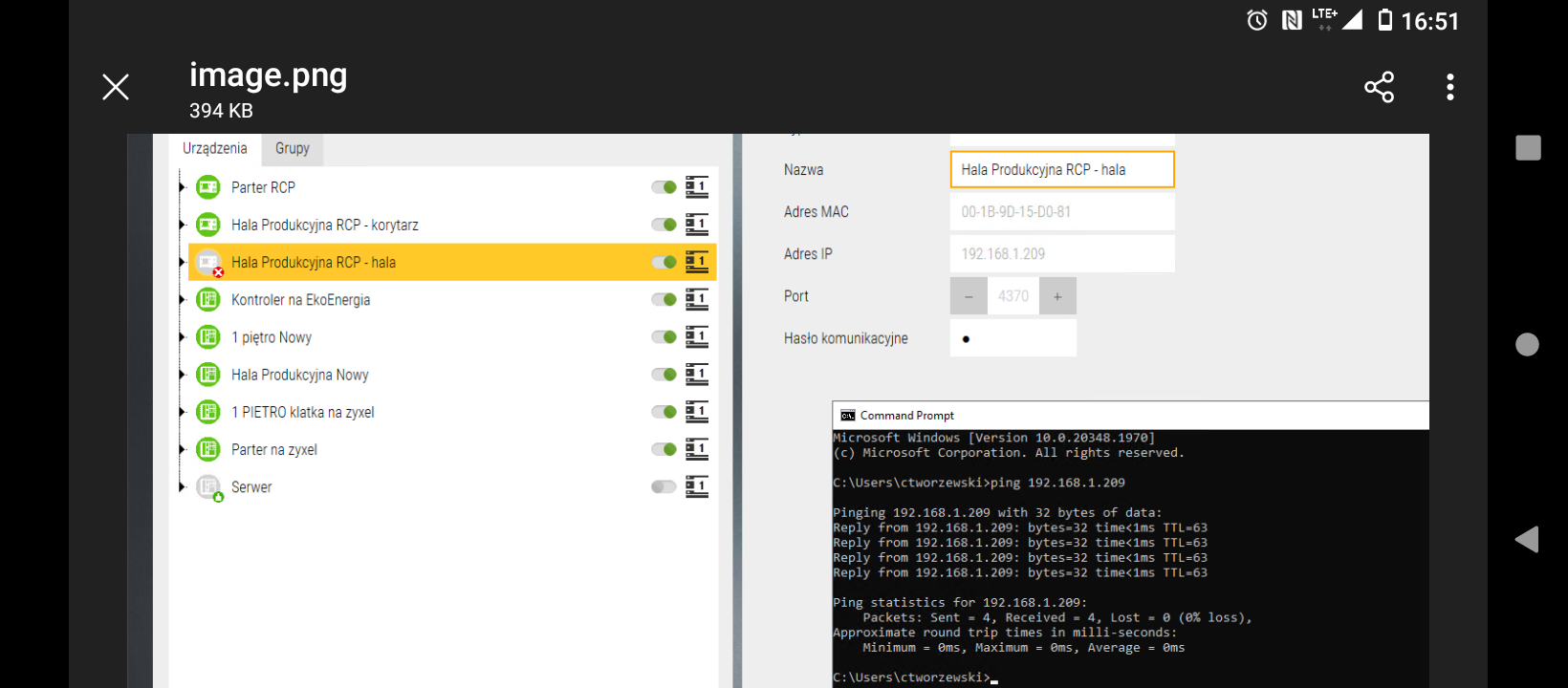This screenshot has height=688, width=1568.
Task: Expand Hala Produkcyjna RCP - korytarz row
Action: coord(181,225)
